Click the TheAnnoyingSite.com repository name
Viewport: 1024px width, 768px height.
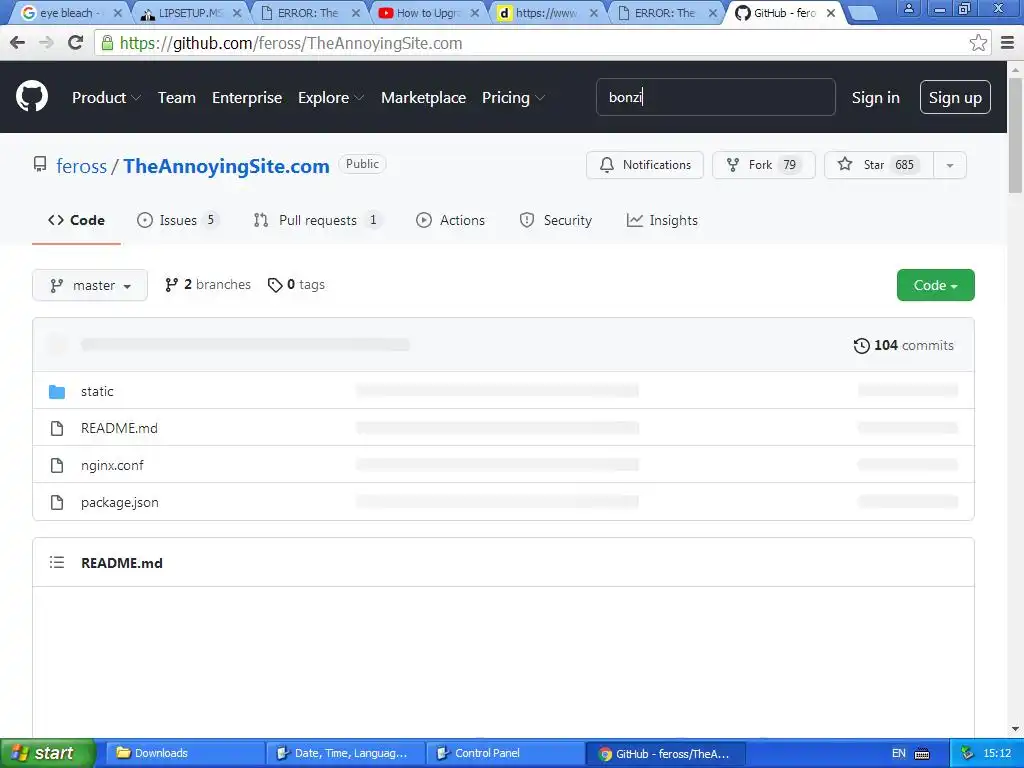click(226, 166)
